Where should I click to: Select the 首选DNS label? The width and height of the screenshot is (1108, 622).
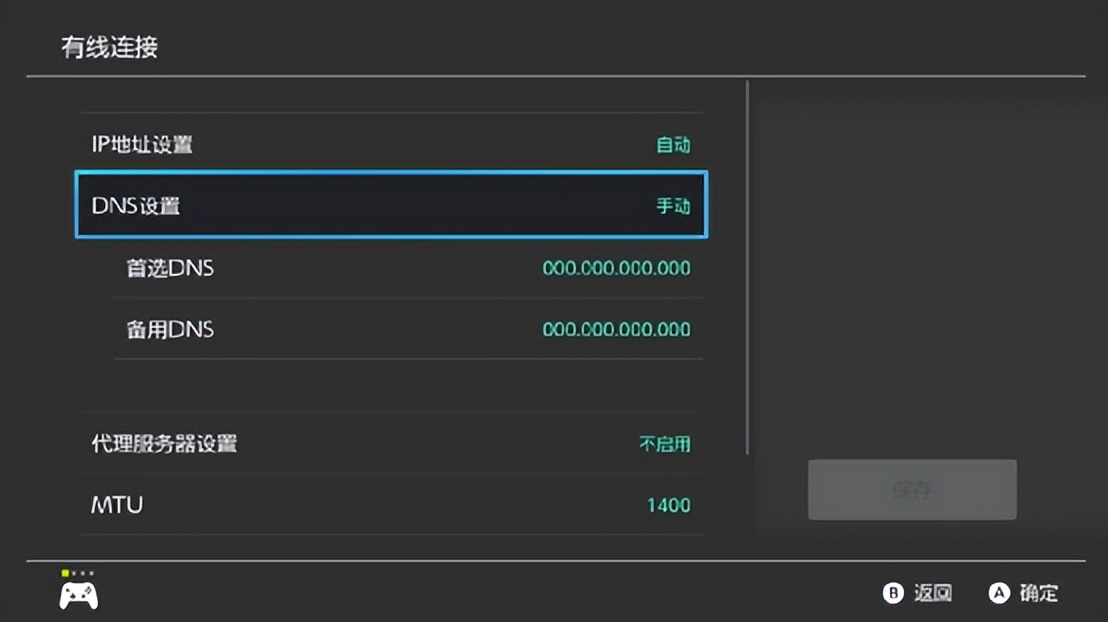(x=170, y=268)
